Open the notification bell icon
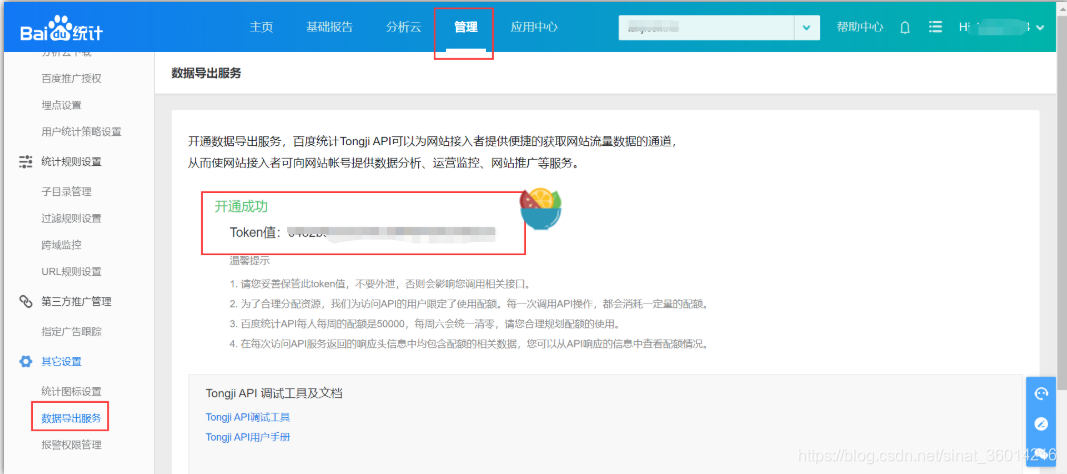 [905, 27]
